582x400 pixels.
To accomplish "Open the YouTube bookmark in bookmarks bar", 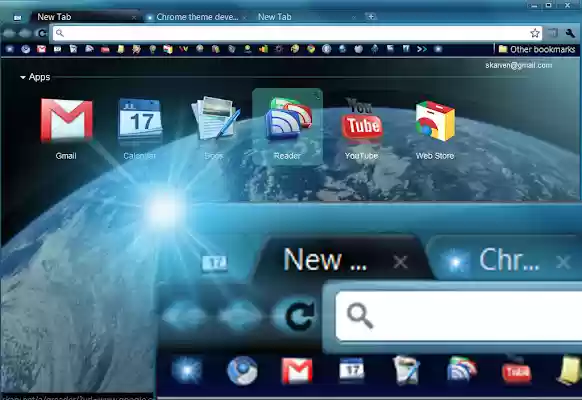I will (x=105, y=49).
